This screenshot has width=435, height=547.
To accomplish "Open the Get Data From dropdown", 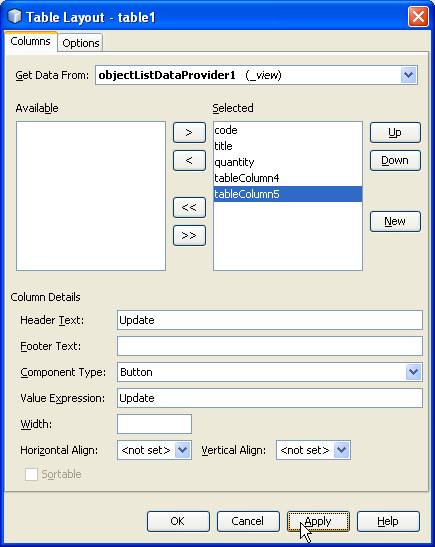I will (408, 75).
